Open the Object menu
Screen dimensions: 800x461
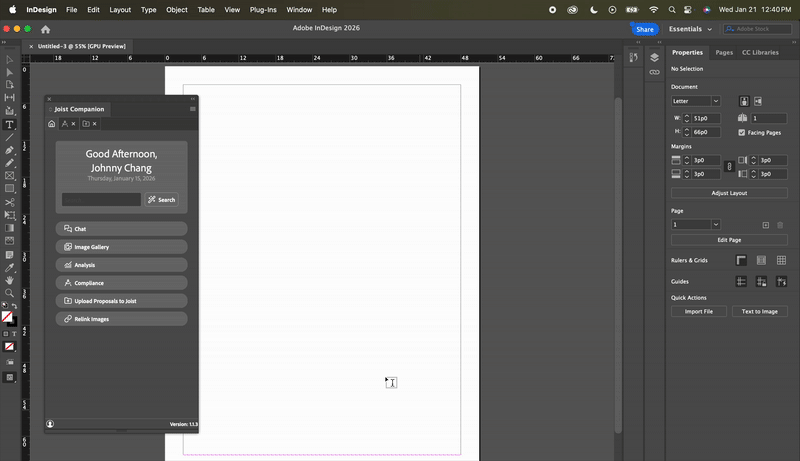[177, 10]
